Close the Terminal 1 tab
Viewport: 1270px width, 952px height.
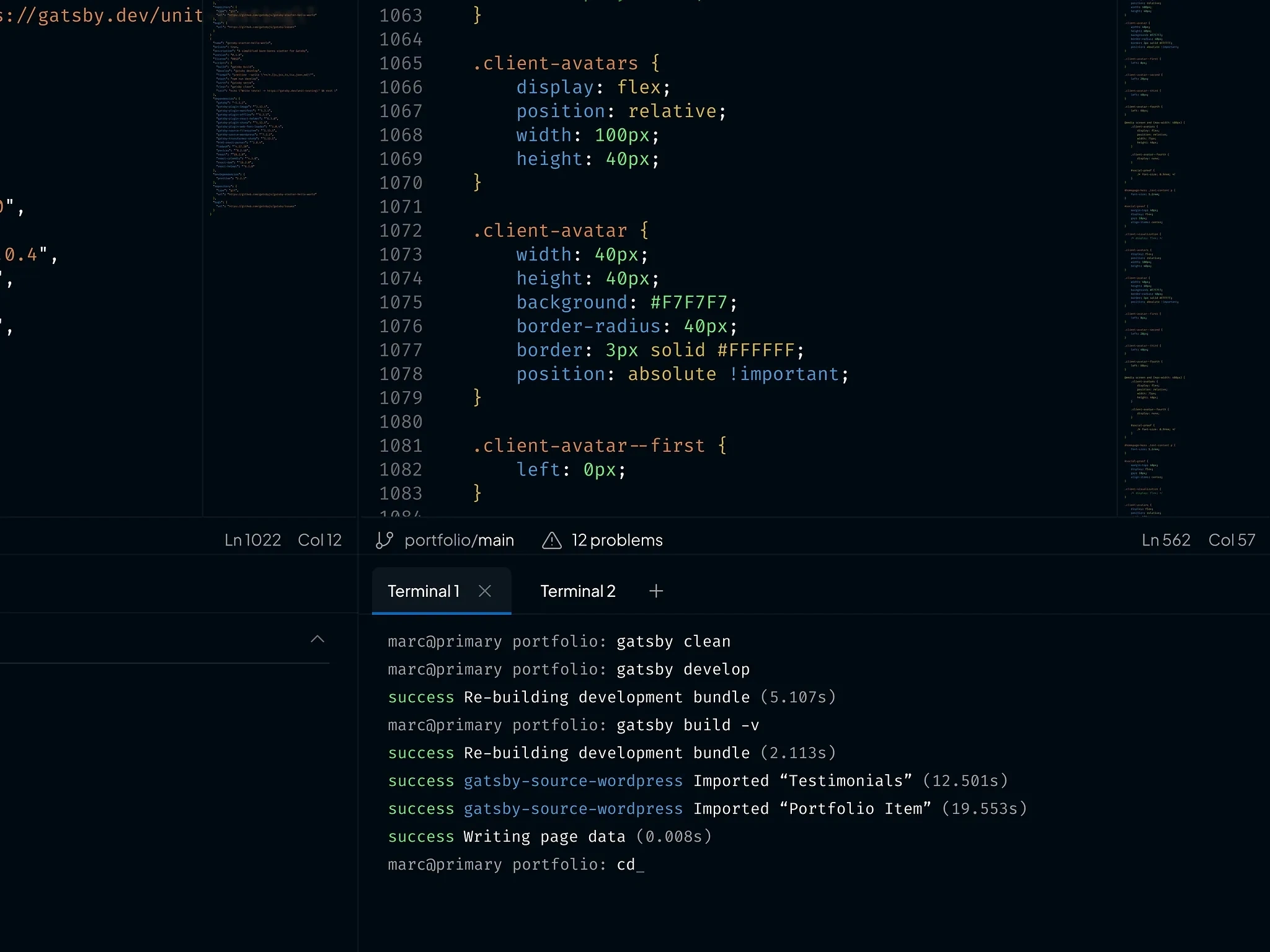[485, 591]
